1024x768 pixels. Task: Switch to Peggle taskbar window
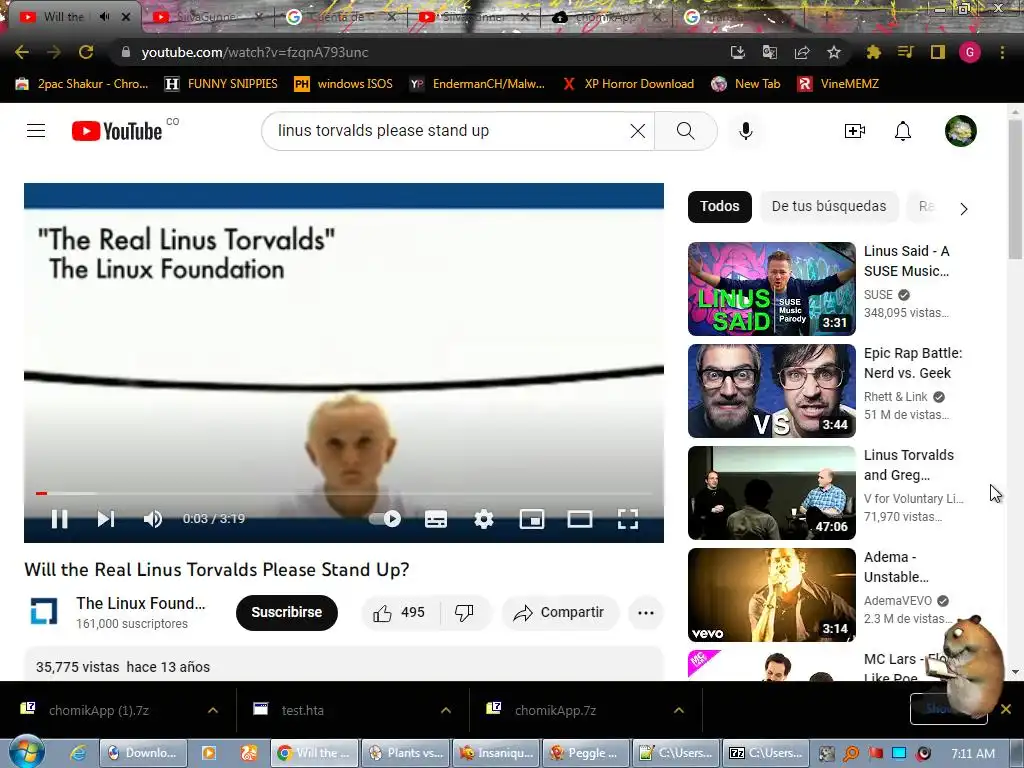pyautogui.click(x=586, y=753)
